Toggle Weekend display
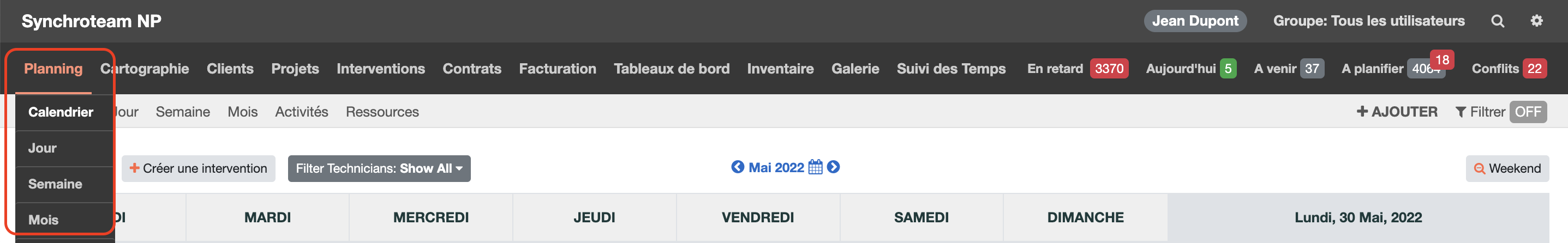Screen dimensions: 1568x243 pos(1506,168)
